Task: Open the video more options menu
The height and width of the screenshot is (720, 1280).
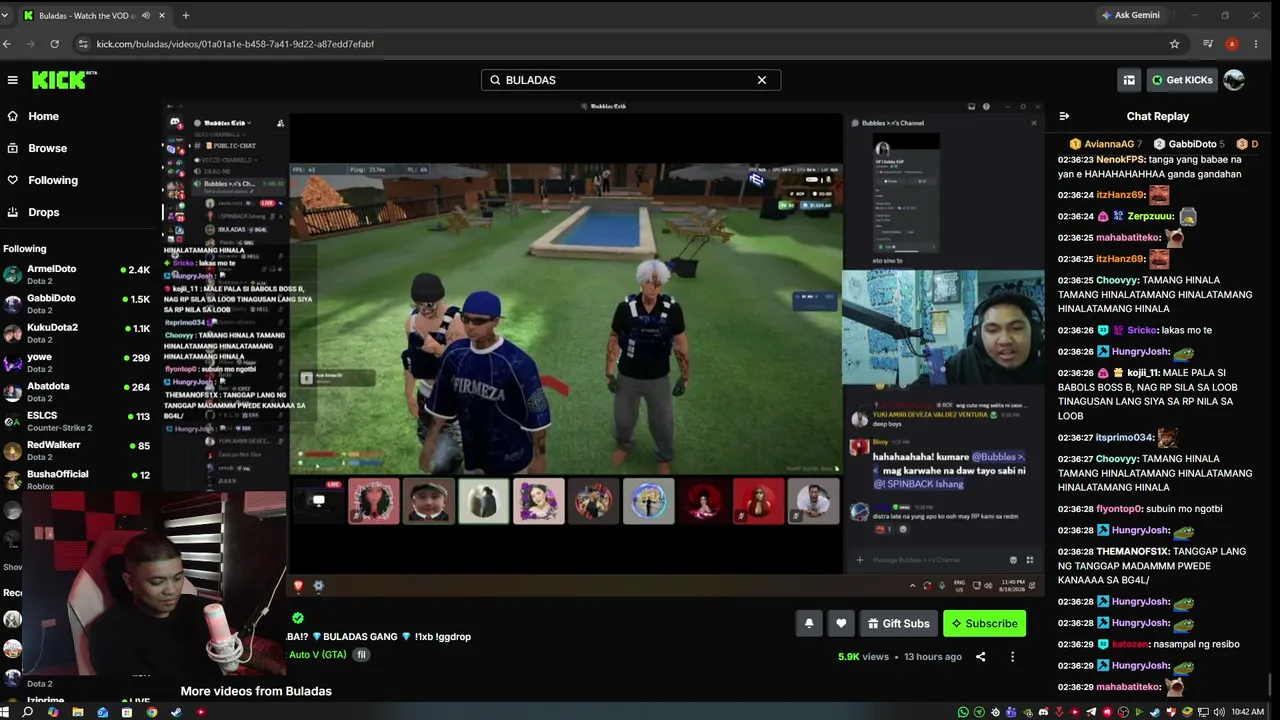Action: click(x=1012, y=657)
